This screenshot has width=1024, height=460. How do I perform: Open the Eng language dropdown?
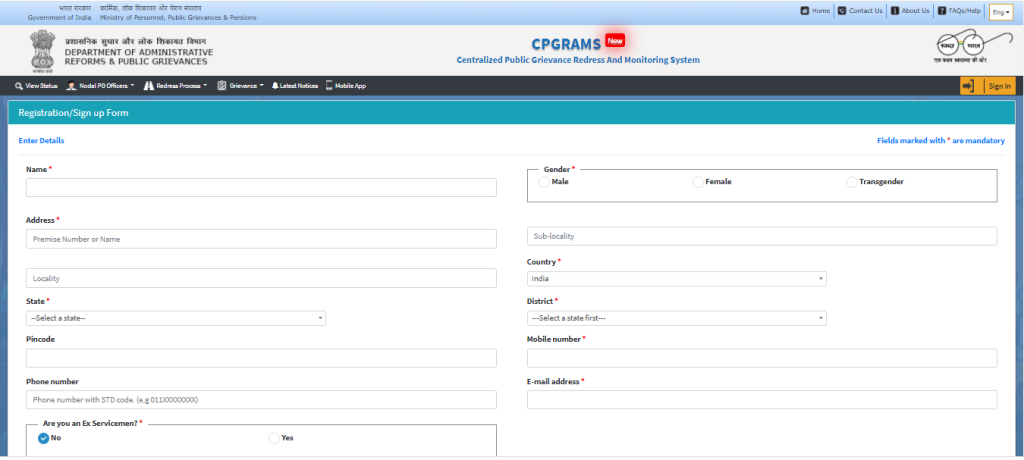point(1000,12)
